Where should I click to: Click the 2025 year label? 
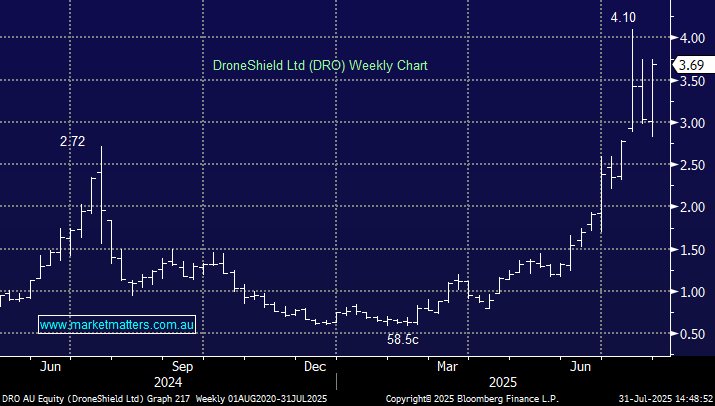(503, 382)
